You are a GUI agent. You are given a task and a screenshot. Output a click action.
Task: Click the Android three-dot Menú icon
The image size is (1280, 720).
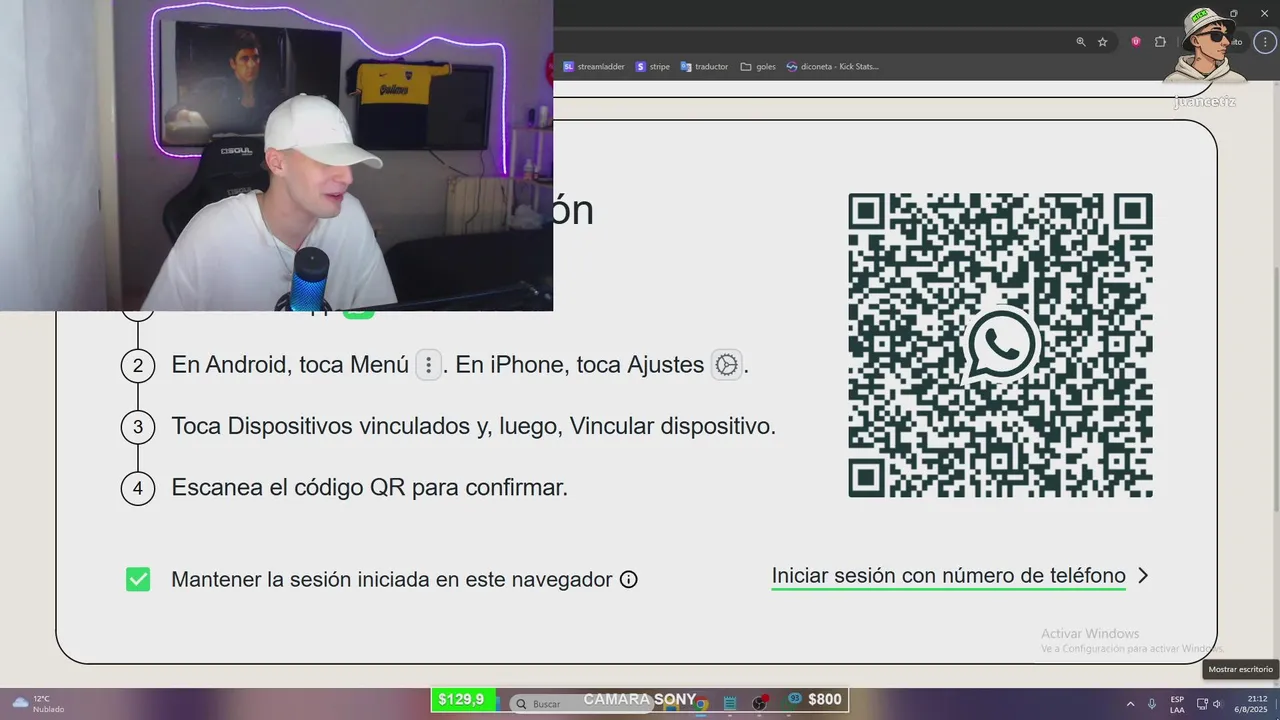tap(428, 366)
